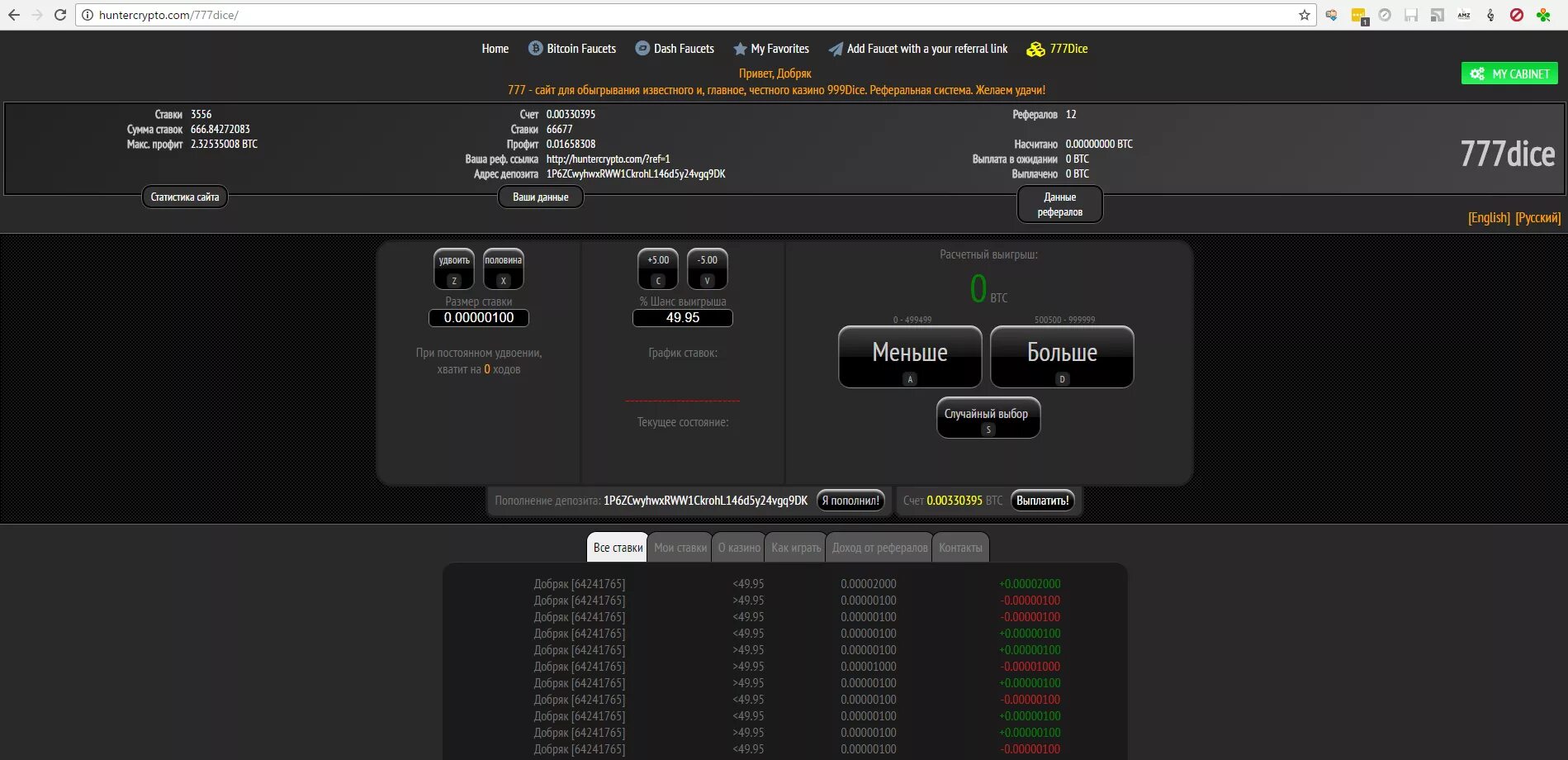Click the deposit address in Пополнение депозита bar

click(x=705, y=501)
